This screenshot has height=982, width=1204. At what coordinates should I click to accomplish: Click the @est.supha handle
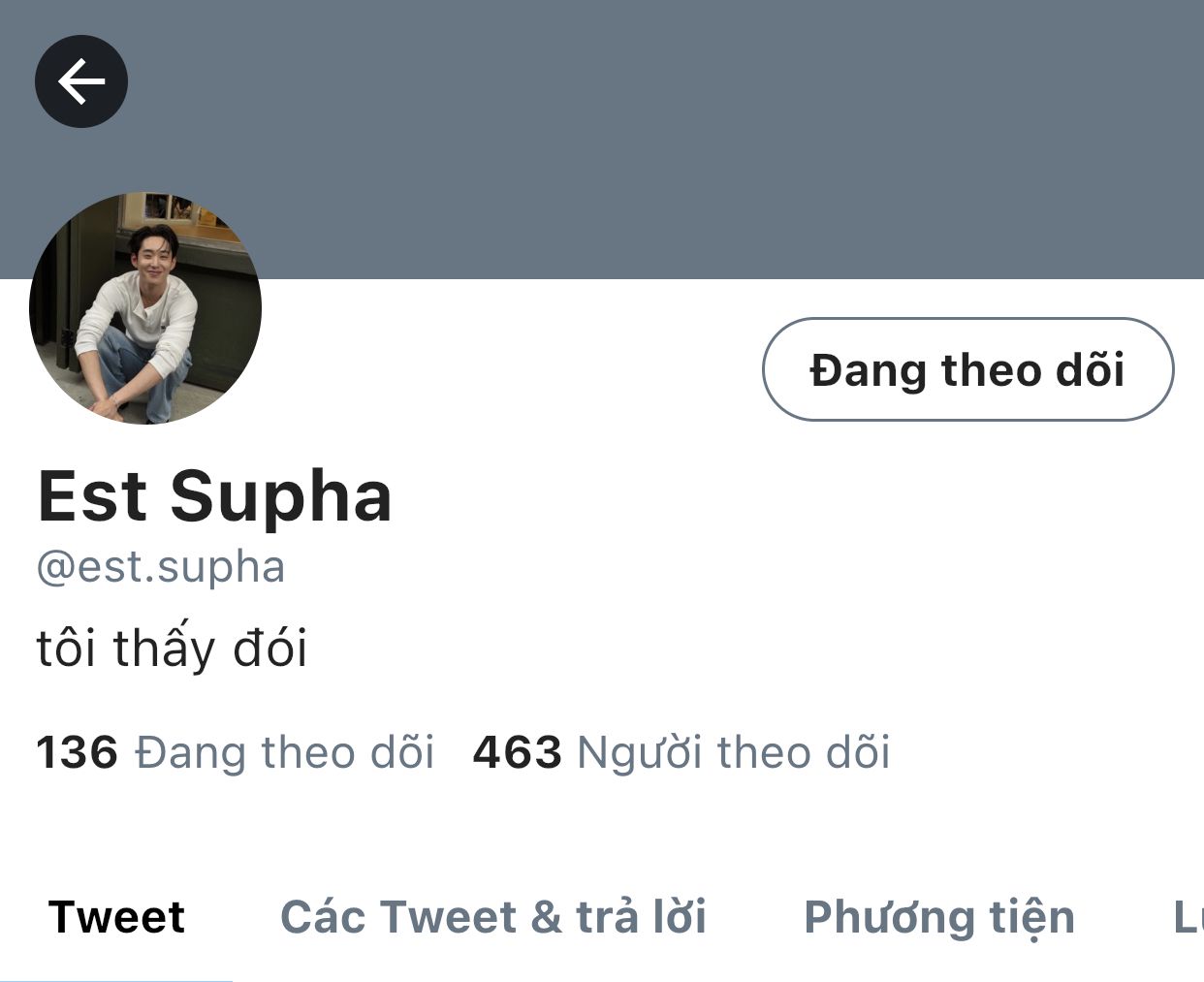tap(161, 567)
